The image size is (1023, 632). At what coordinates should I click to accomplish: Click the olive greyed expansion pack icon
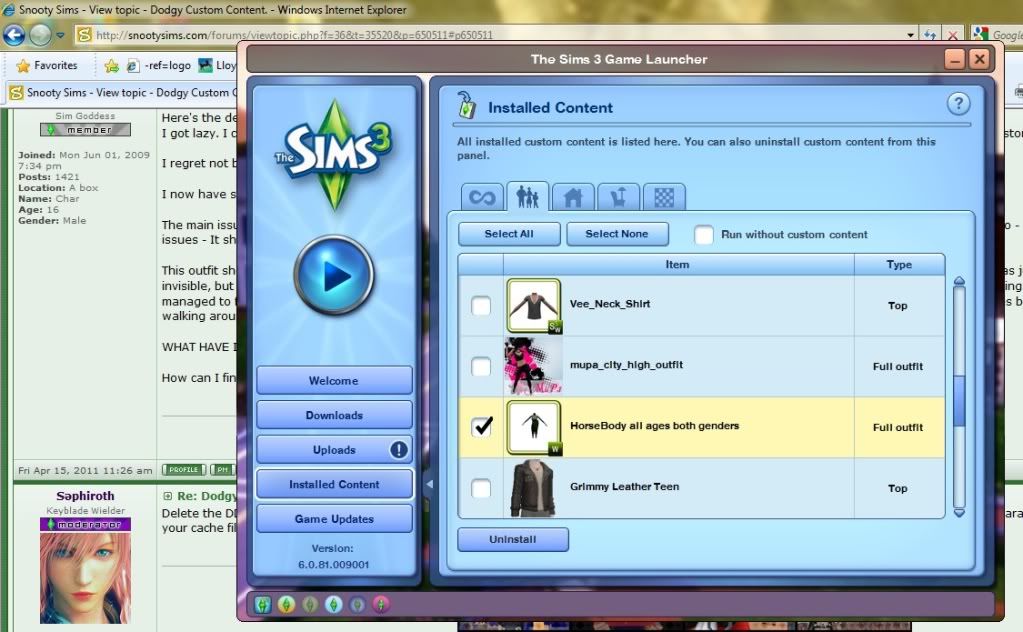click(310, 605)
